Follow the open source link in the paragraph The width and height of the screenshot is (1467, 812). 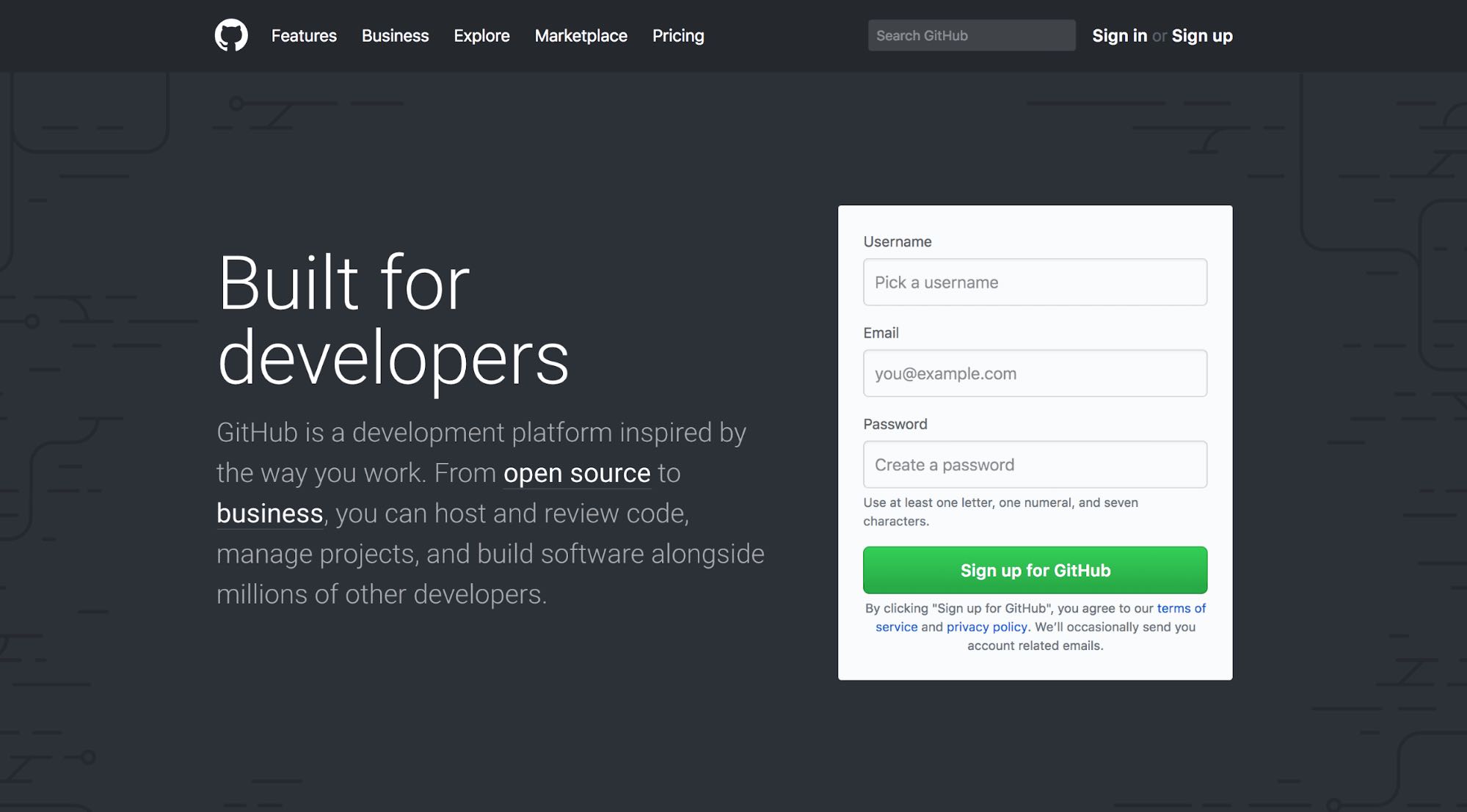click(577, 473)
